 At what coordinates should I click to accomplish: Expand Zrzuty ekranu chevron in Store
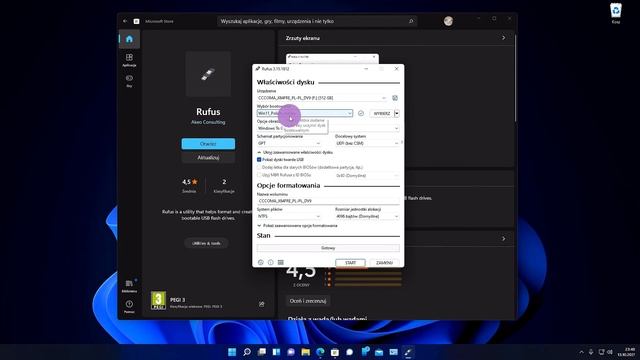tap(503, 38)
